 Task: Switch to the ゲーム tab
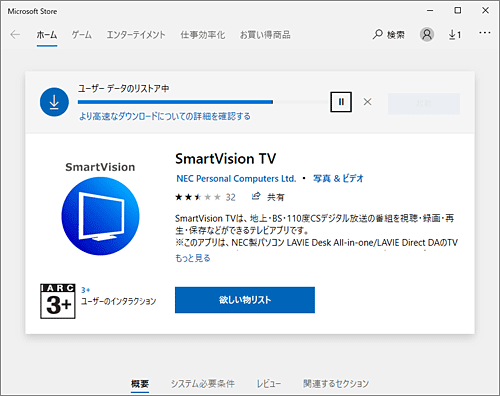point(82,35)
